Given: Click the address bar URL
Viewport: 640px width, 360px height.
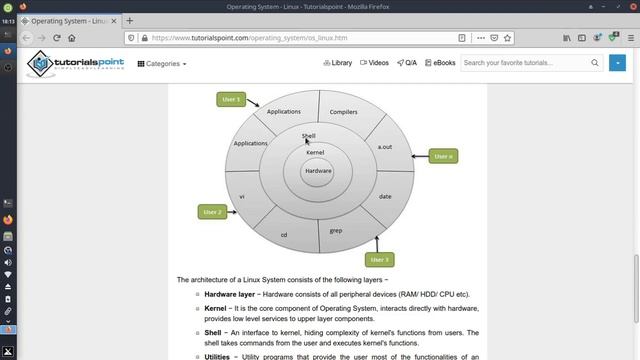Looking at the screenshot, I should (249, 38).
